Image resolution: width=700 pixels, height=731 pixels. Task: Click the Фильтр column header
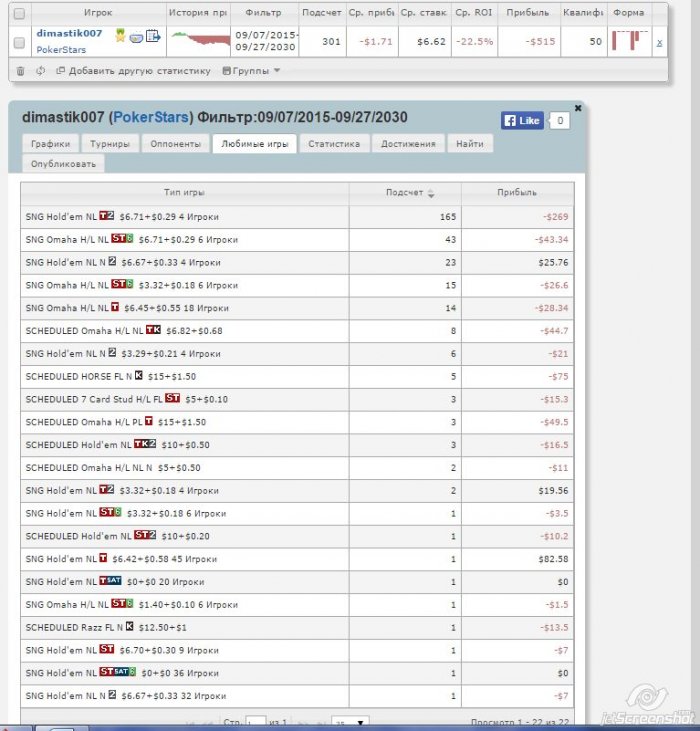coord(264,13)
